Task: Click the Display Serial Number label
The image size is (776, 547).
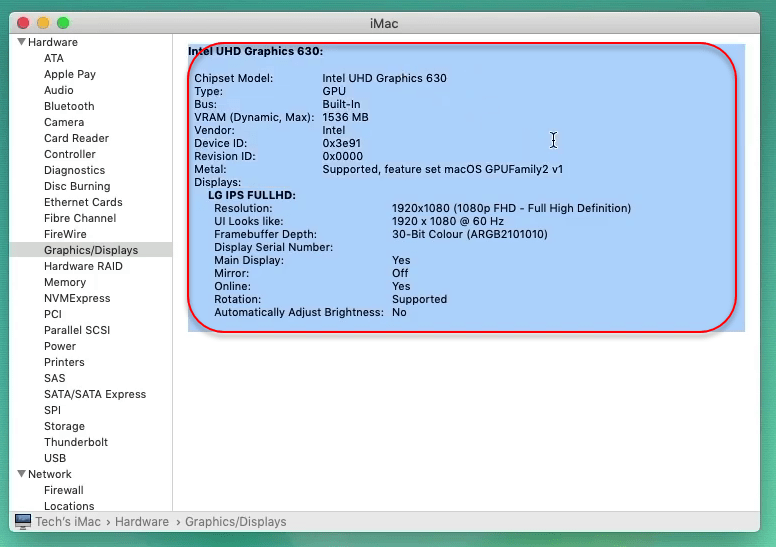Action: pyautogui.click(x=273, y=248)
